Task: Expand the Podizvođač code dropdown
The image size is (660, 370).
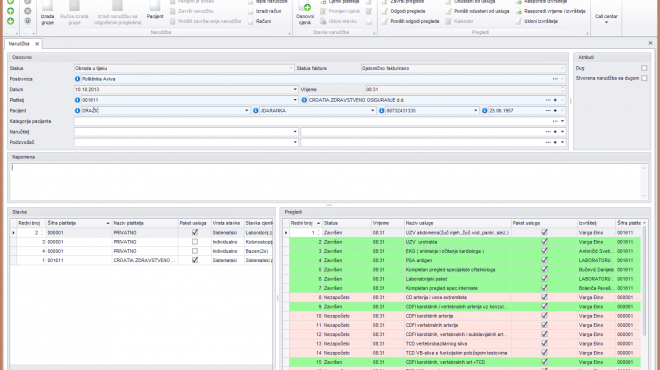Action: point(295,142)
